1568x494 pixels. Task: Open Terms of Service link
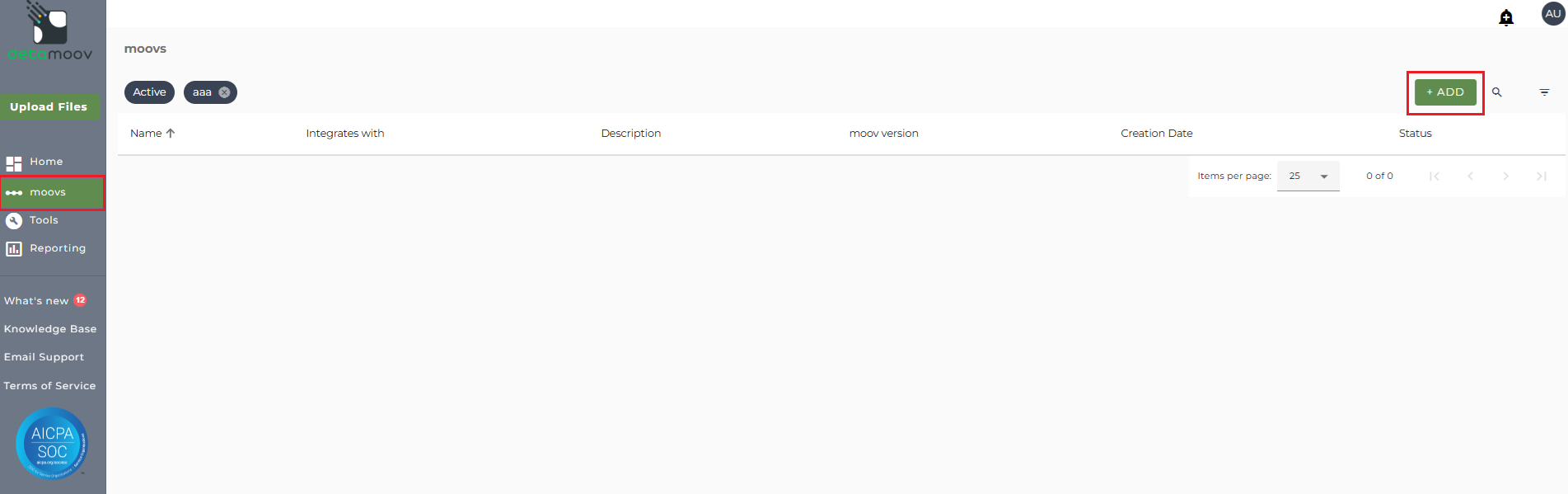pyautogui.click(x=49, y=386)
